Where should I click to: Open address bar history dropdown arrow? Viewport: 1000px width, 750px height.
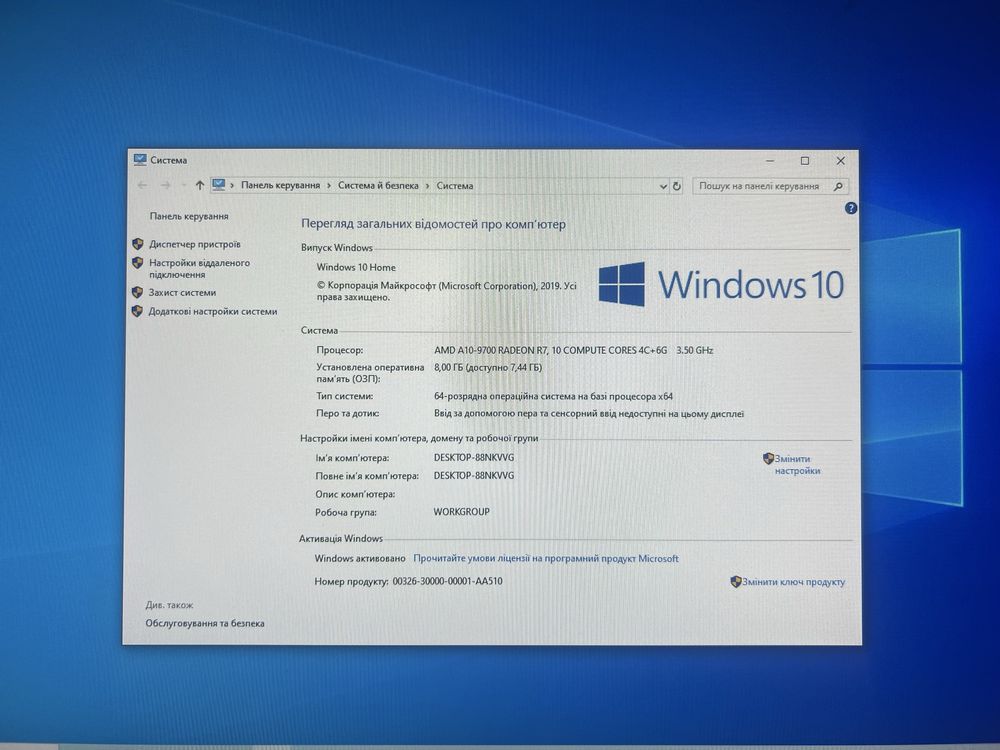tap(663, 187)
